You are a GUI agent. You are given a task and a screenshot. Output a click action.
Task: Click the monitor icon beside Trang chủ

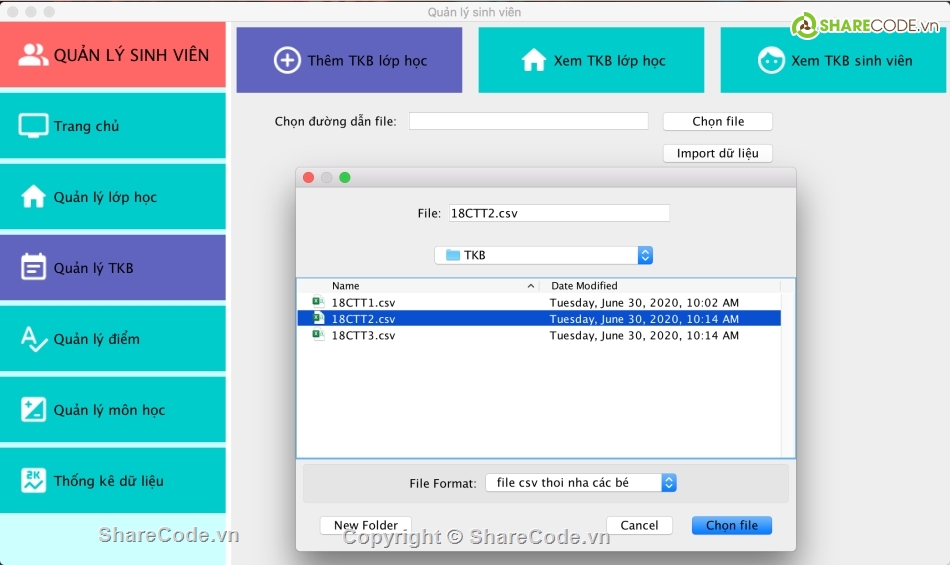coord(34,126)
